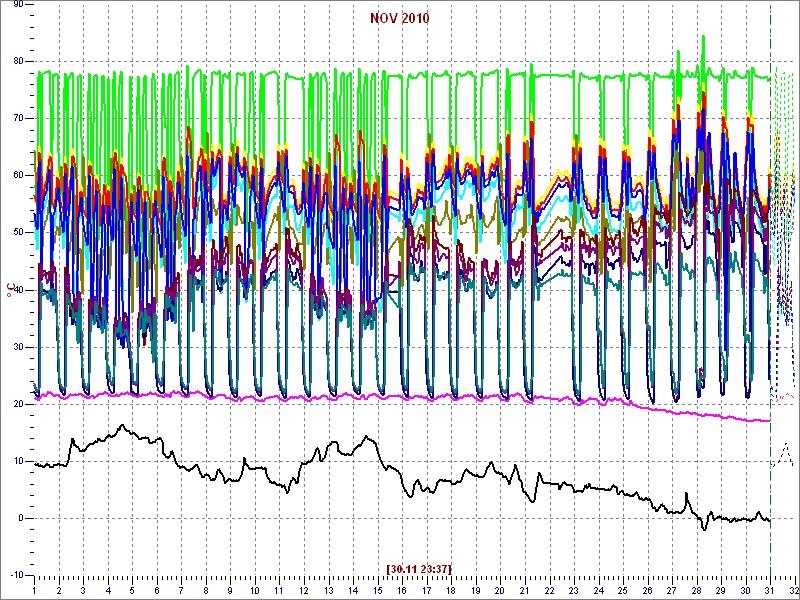Pick x-axis day label 12
The width and height of the screenshot is (800, 600).
click(304, 590)
